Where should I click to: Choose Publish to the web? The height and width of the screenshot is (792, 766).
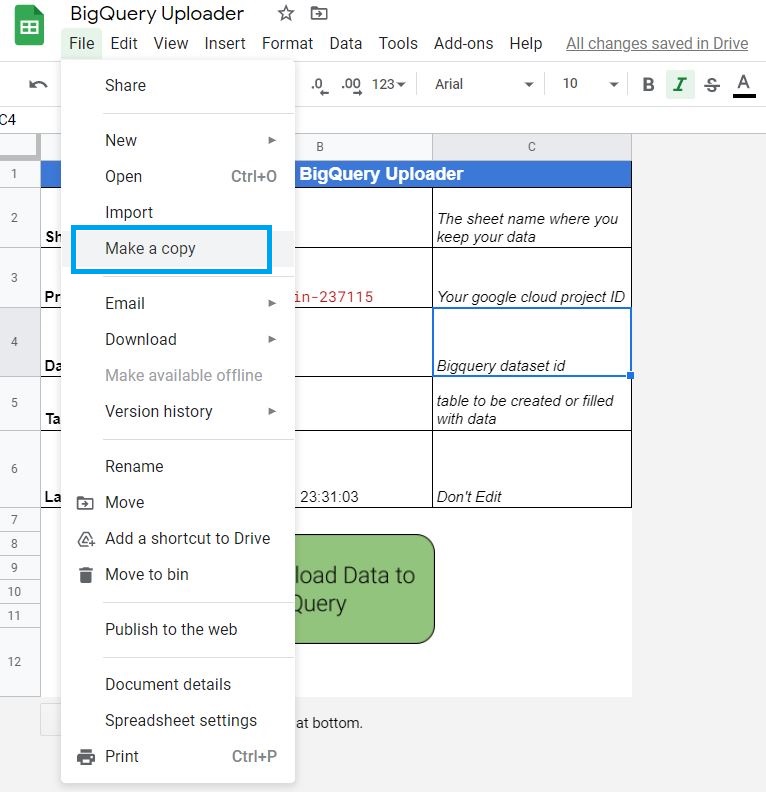pos(178,629)
